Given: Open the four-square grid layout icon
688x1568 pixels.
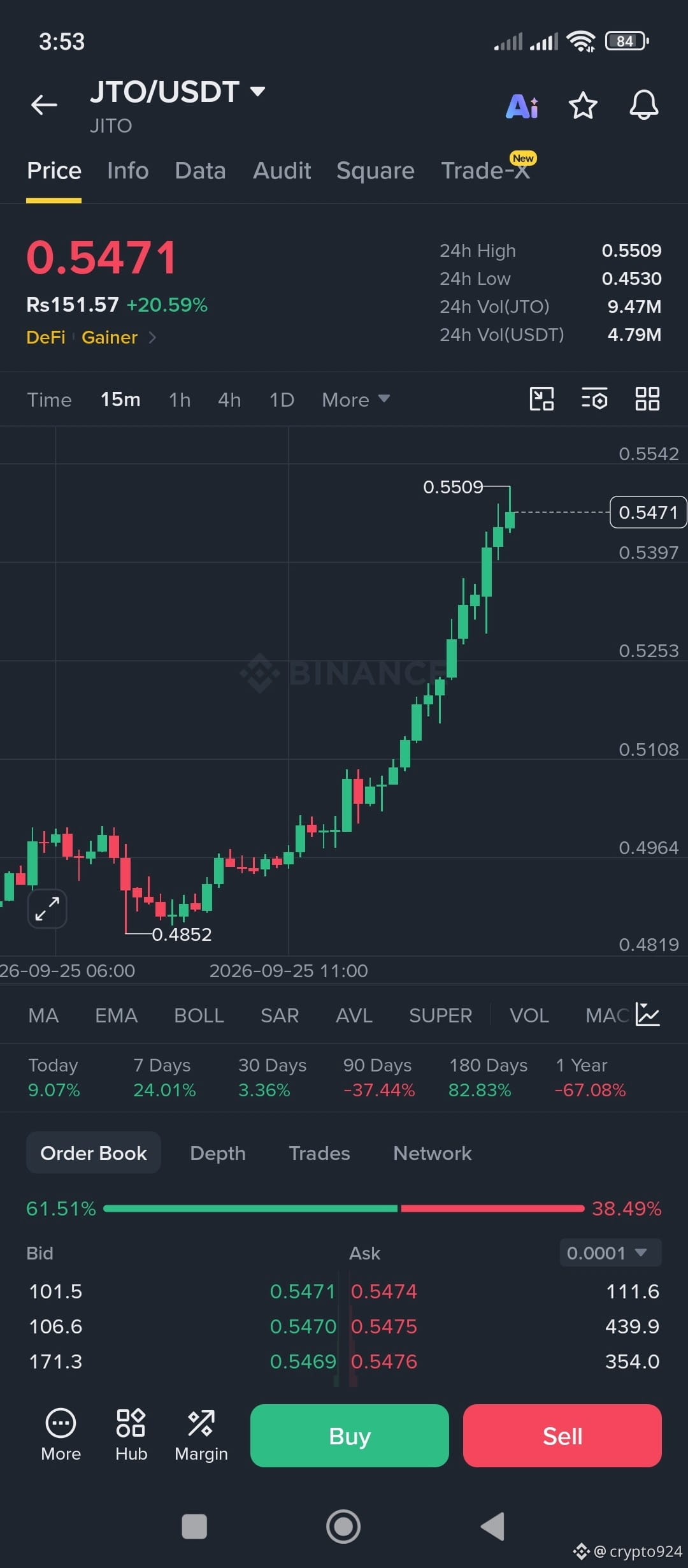Looking at the screenshot, I should (x=647, y=399).
